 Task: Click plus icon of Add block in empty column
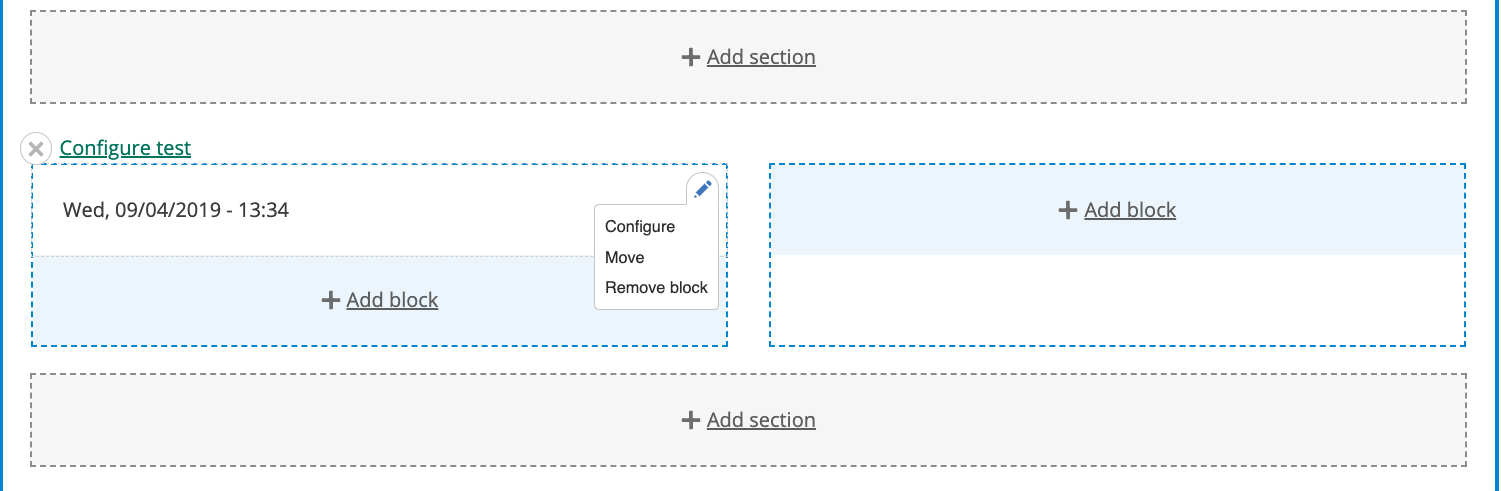(1068, 210)
